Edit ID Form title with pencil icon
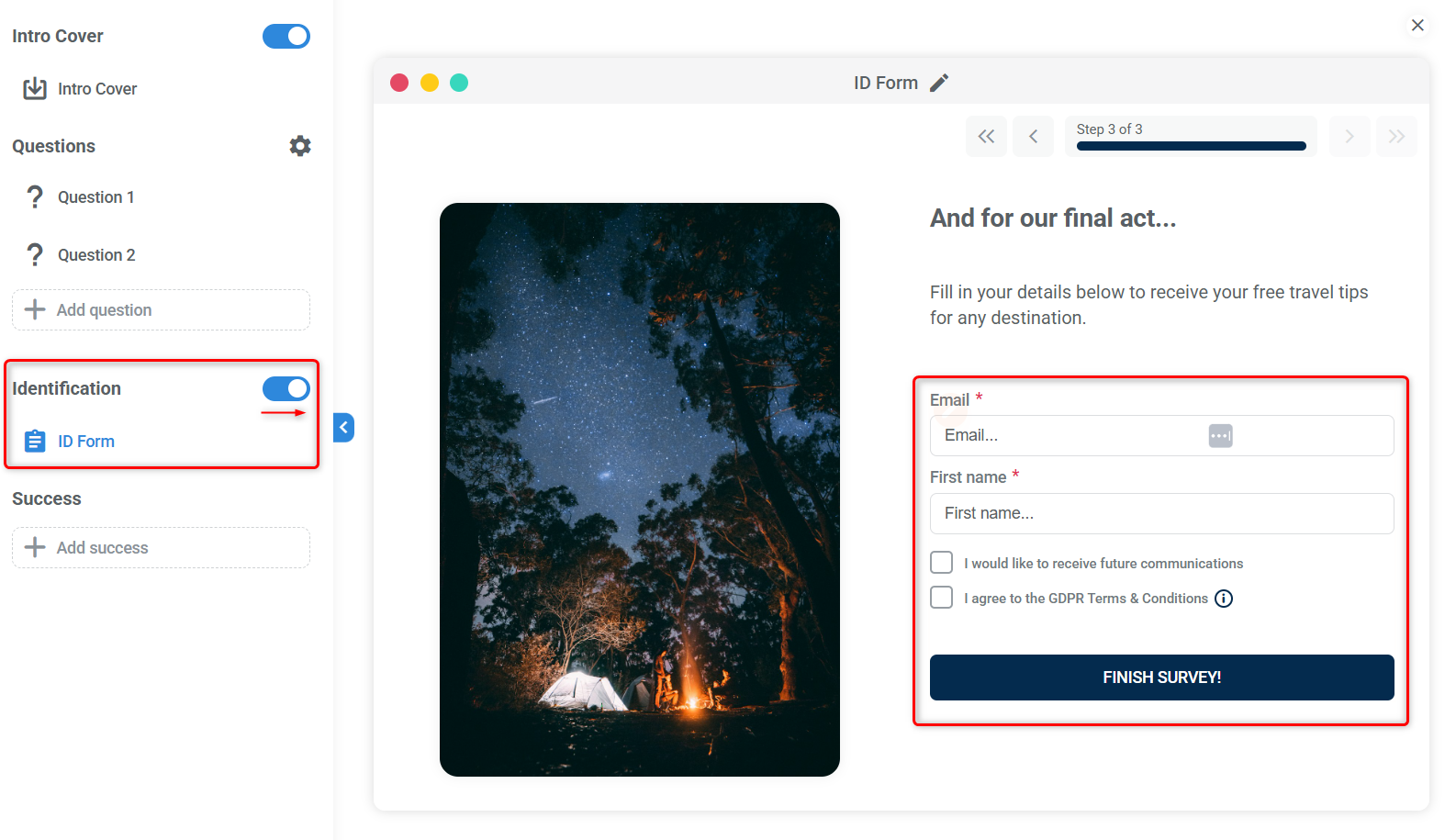This screenshot has height=840, width=1456. [x=939, y=84]
